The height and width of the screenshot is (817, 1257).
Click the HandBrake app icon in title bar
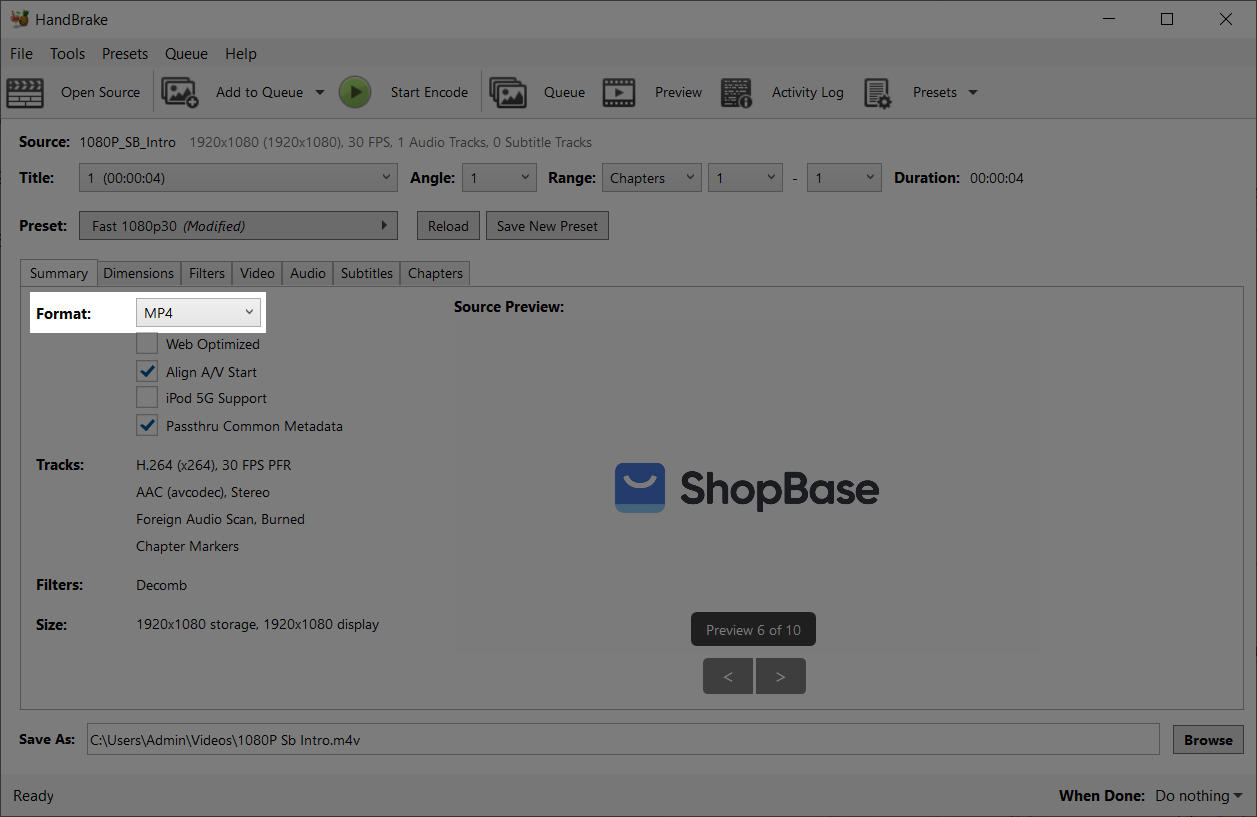coord(20,19)
